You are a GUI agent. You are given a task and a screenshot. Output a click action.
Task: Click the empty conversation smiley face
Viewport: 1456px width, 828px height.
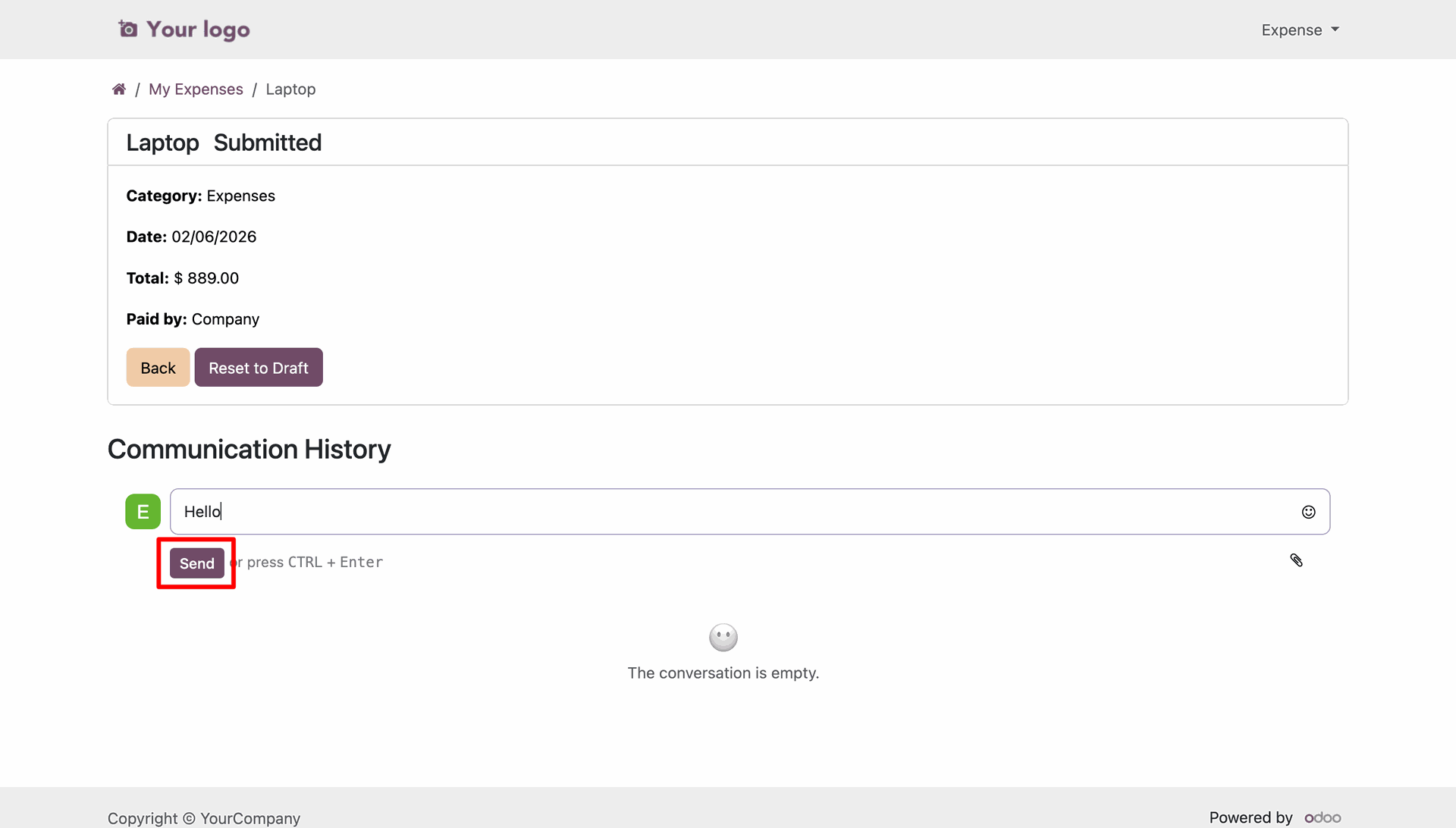coord(723,638)
